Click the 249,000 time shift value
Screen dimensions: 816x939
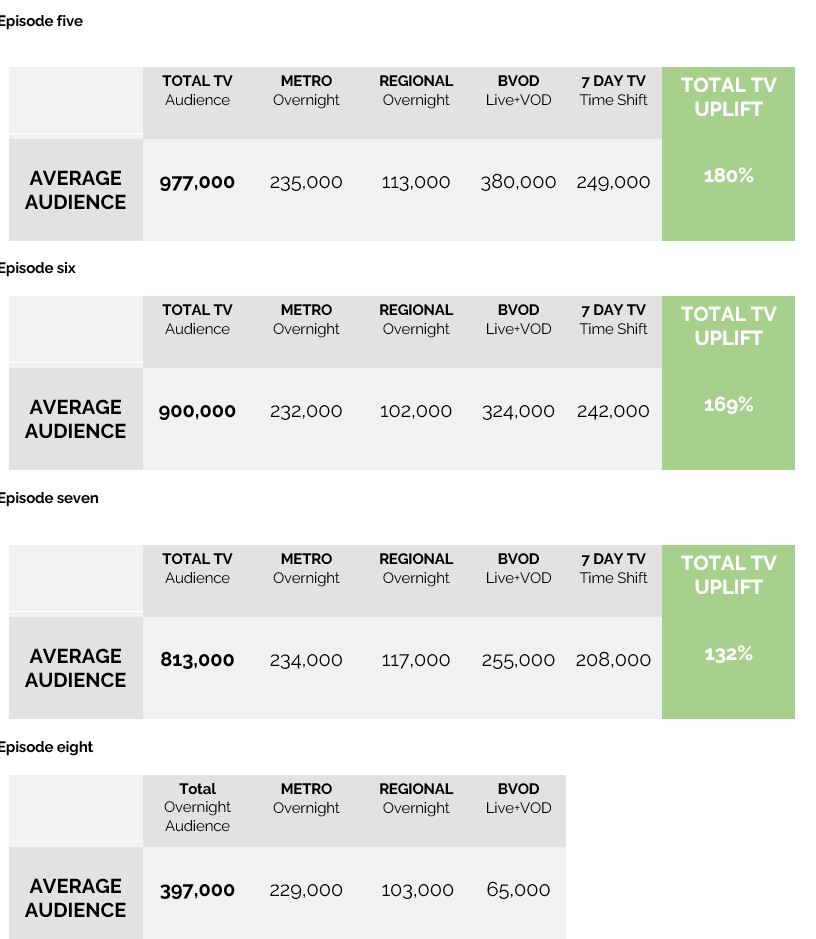[x=613, y=182]
